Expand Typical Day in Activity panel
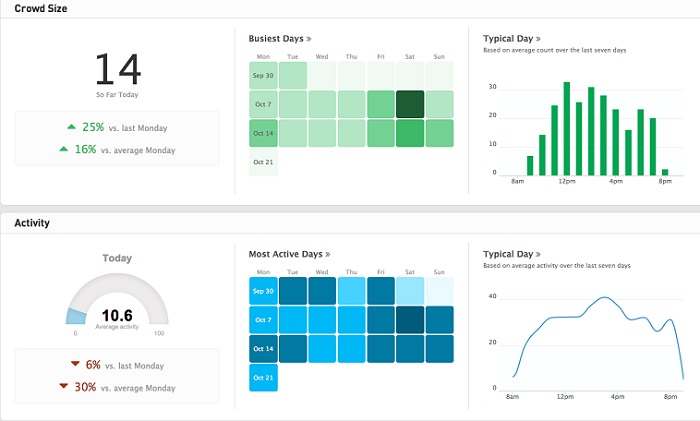Viewport: 700px width, 421px height. click(x=511, y=254)
